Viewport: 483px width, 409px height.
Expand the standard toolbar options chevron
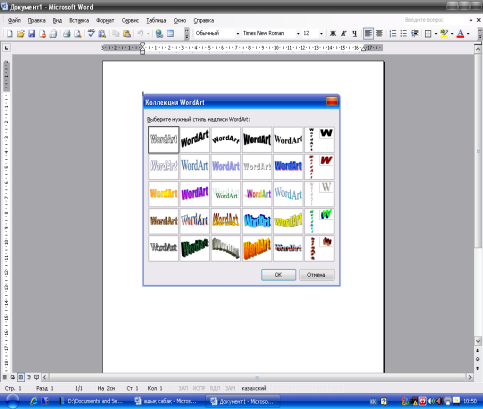[x=187, y=33]
